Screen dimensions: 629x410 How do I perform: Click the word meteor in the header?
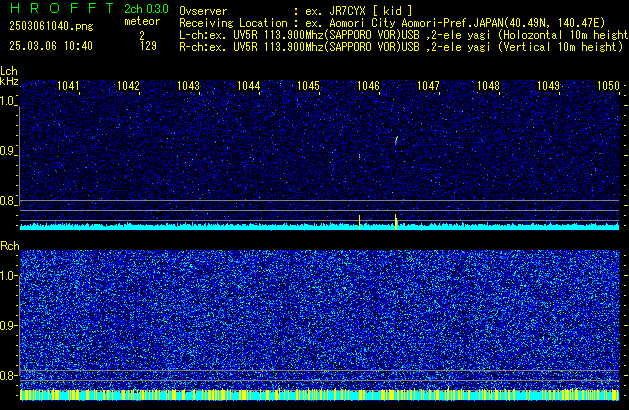pos(142,21)
